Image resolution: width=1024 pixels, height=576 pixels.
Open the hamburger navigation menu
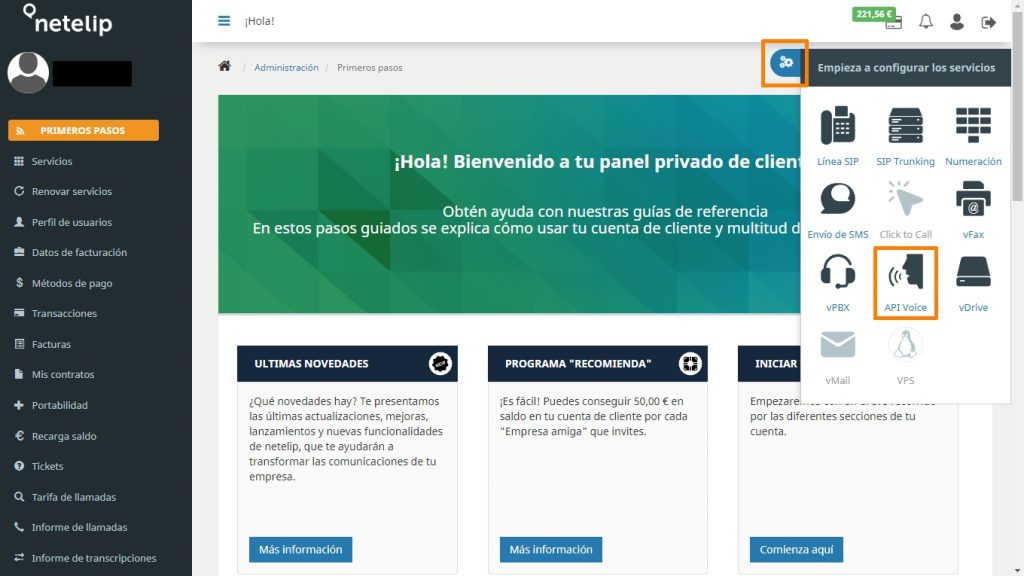(223, 20)
